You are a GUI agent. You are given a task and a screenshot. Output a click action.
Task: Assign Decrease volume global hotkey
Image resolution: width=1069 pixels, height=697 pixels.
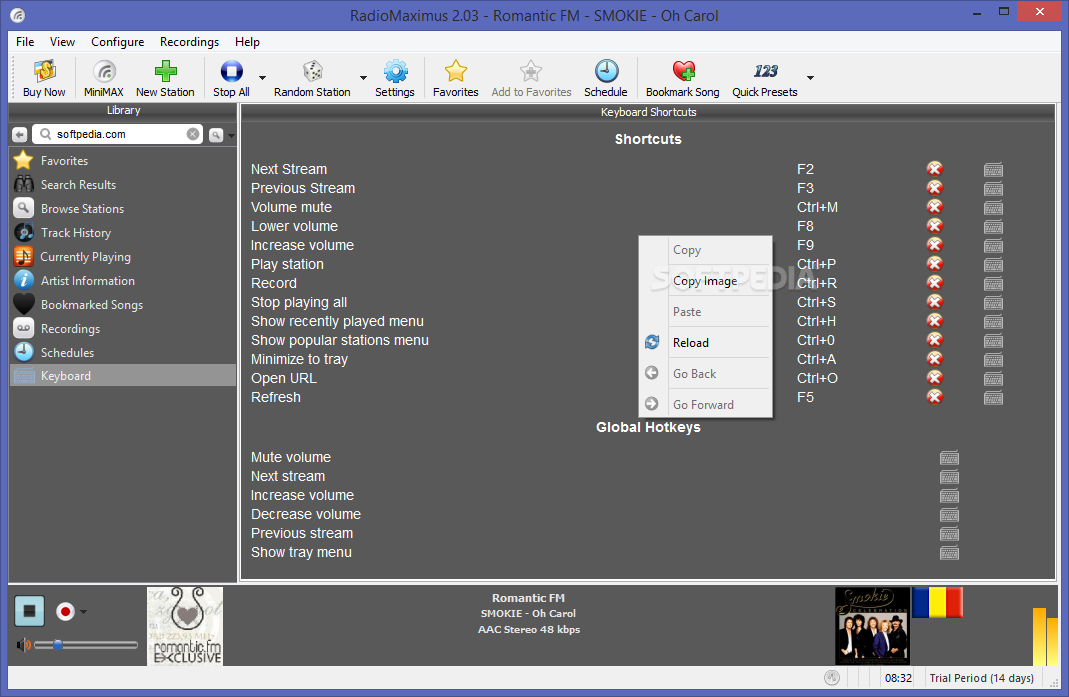tap(949, 514)
